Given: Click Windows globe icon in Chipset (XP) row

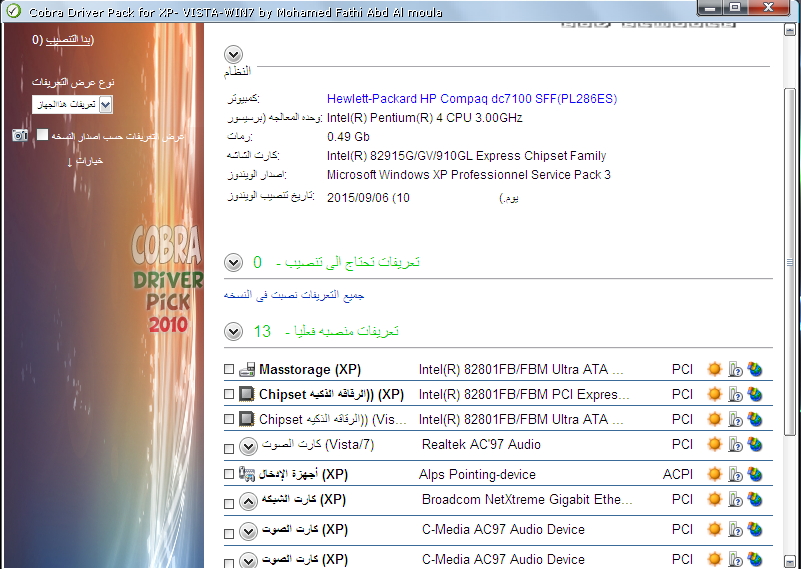Looking at the screenshot, I should [755, 394].
